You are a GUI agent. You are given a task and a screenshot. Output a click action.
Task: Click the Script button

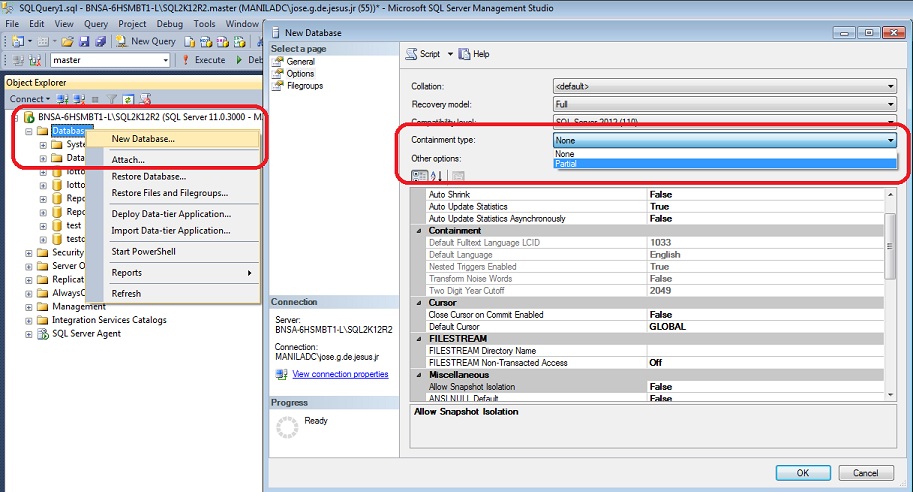423,54
